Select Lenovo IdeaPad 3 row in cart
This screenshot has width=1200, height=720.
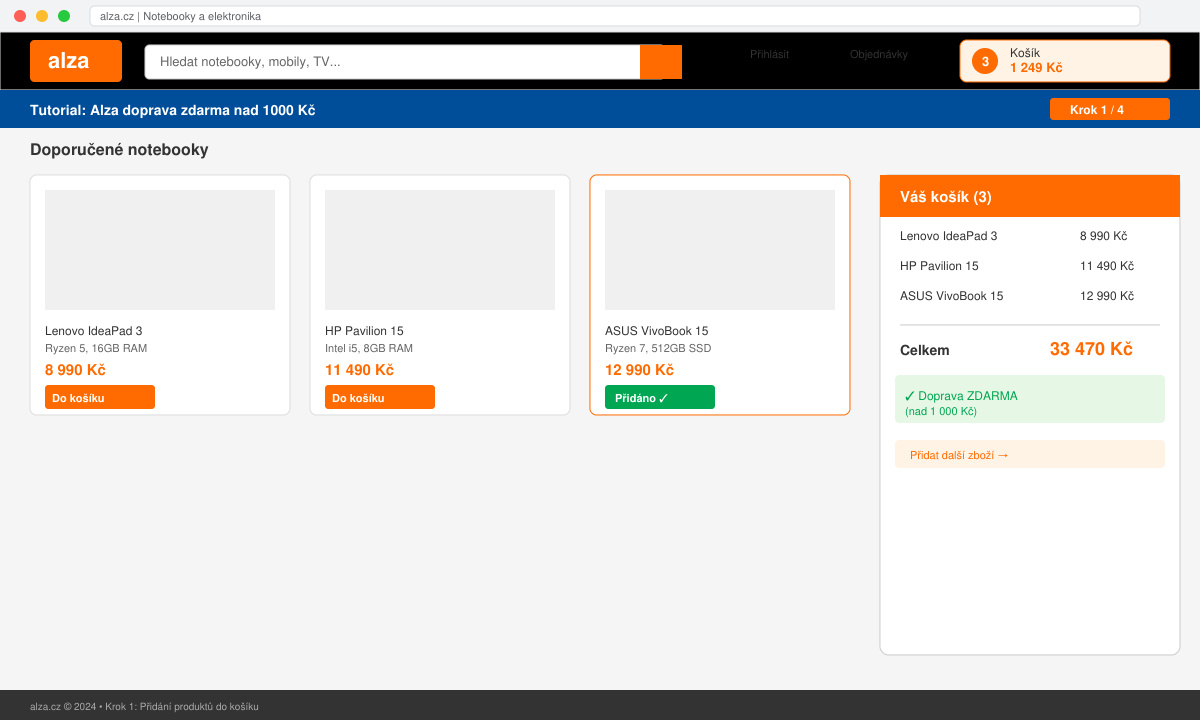point(1030,236)
